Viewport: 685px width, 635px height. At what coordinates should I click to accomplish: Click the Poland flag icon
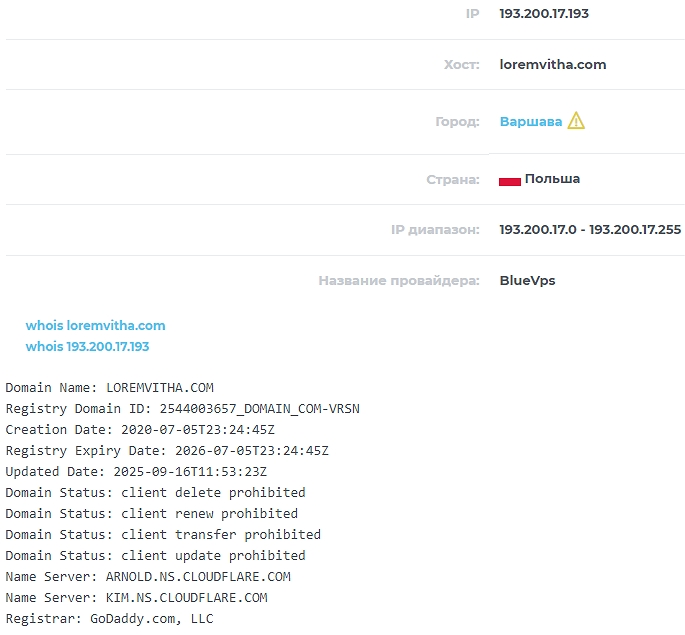[509, 180]
